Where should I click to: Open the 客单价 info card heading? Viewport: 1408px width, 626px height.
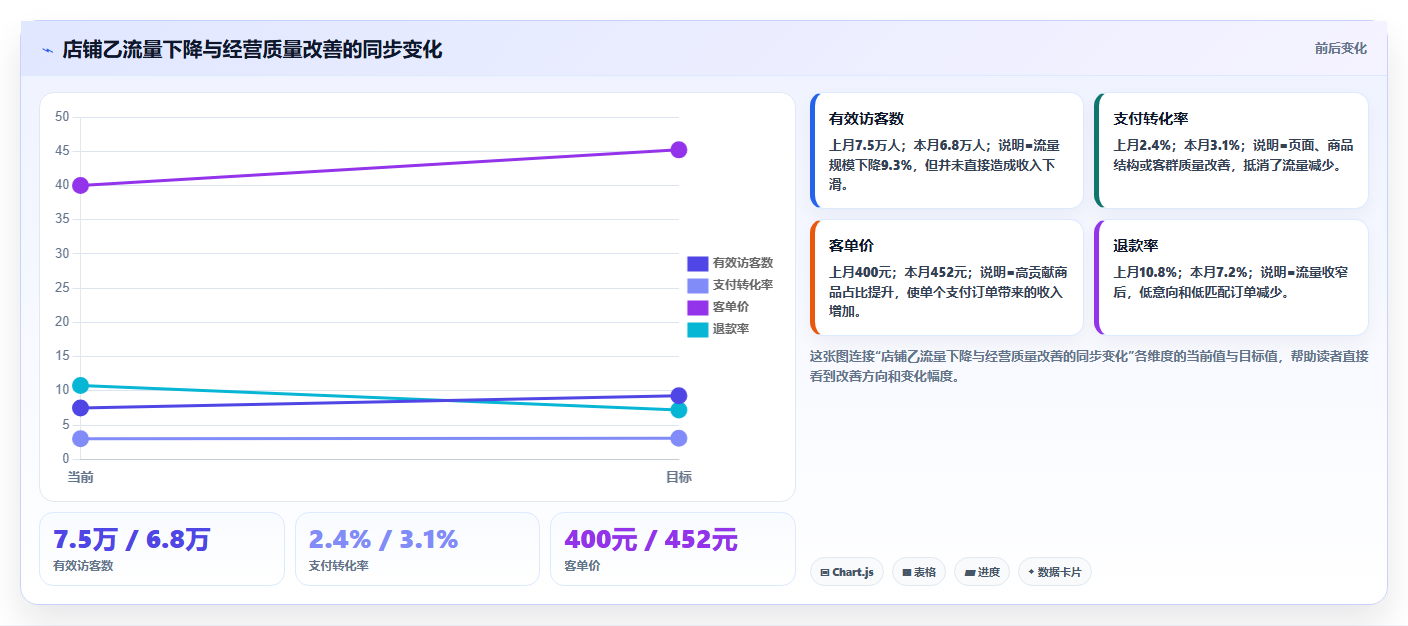[851, 246]
